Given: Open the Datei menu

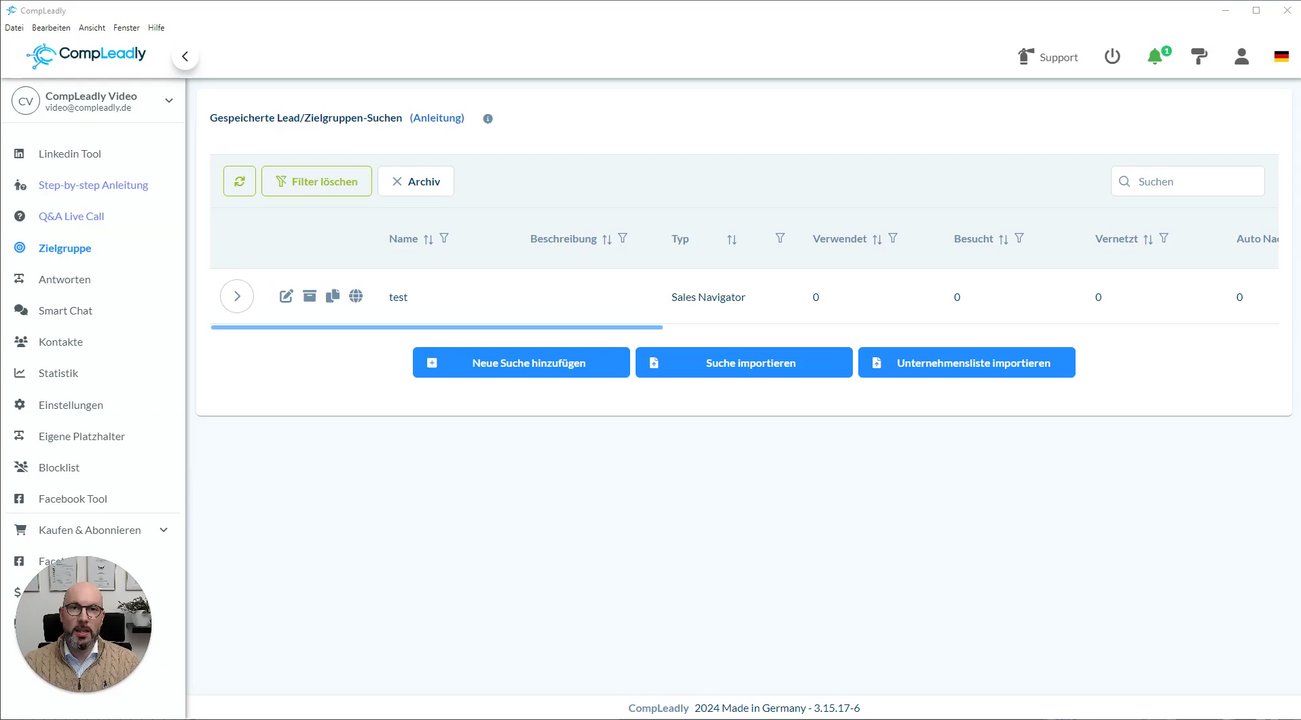Looking at the screenshot, I should pos(14,28).
